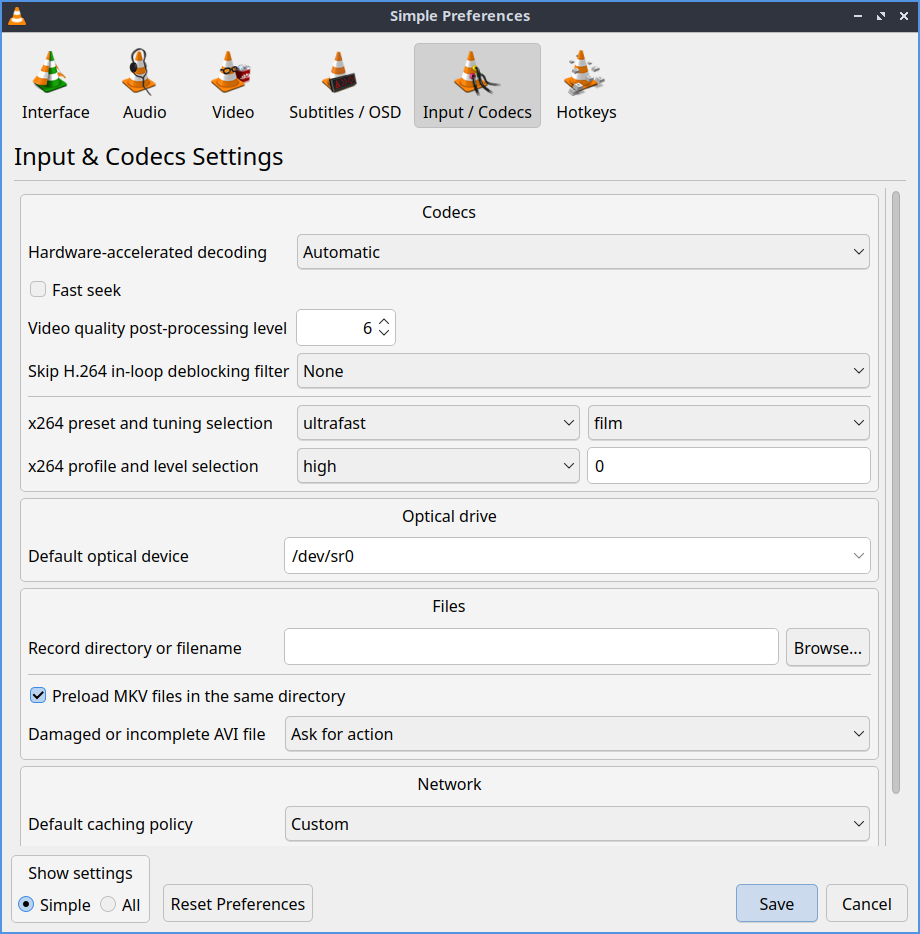This screenshot has height=934, width=920.
Task: Open Video settings cone icon
Action: 232,74
